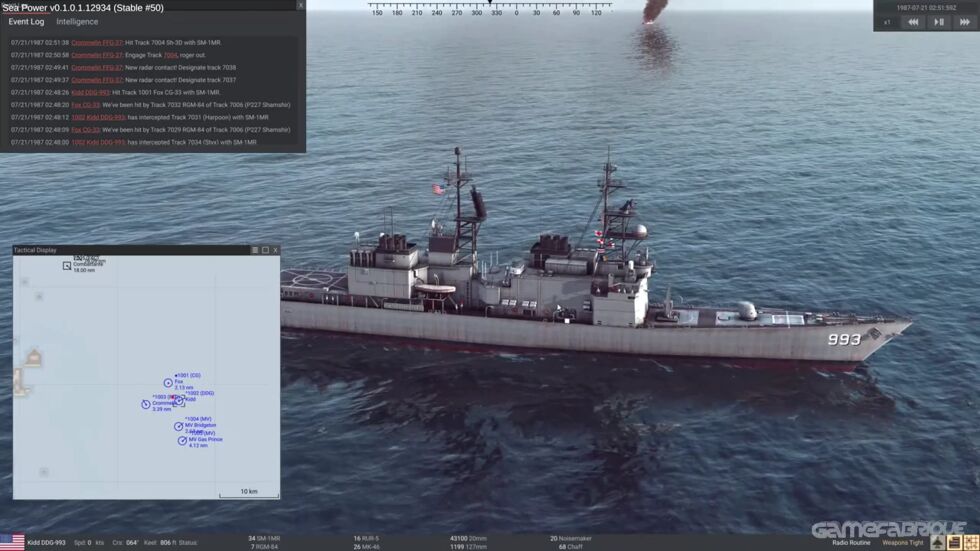Viewport: 980px width, 551px height.
Task: Click the US flag nation icon
Action: 12,542
